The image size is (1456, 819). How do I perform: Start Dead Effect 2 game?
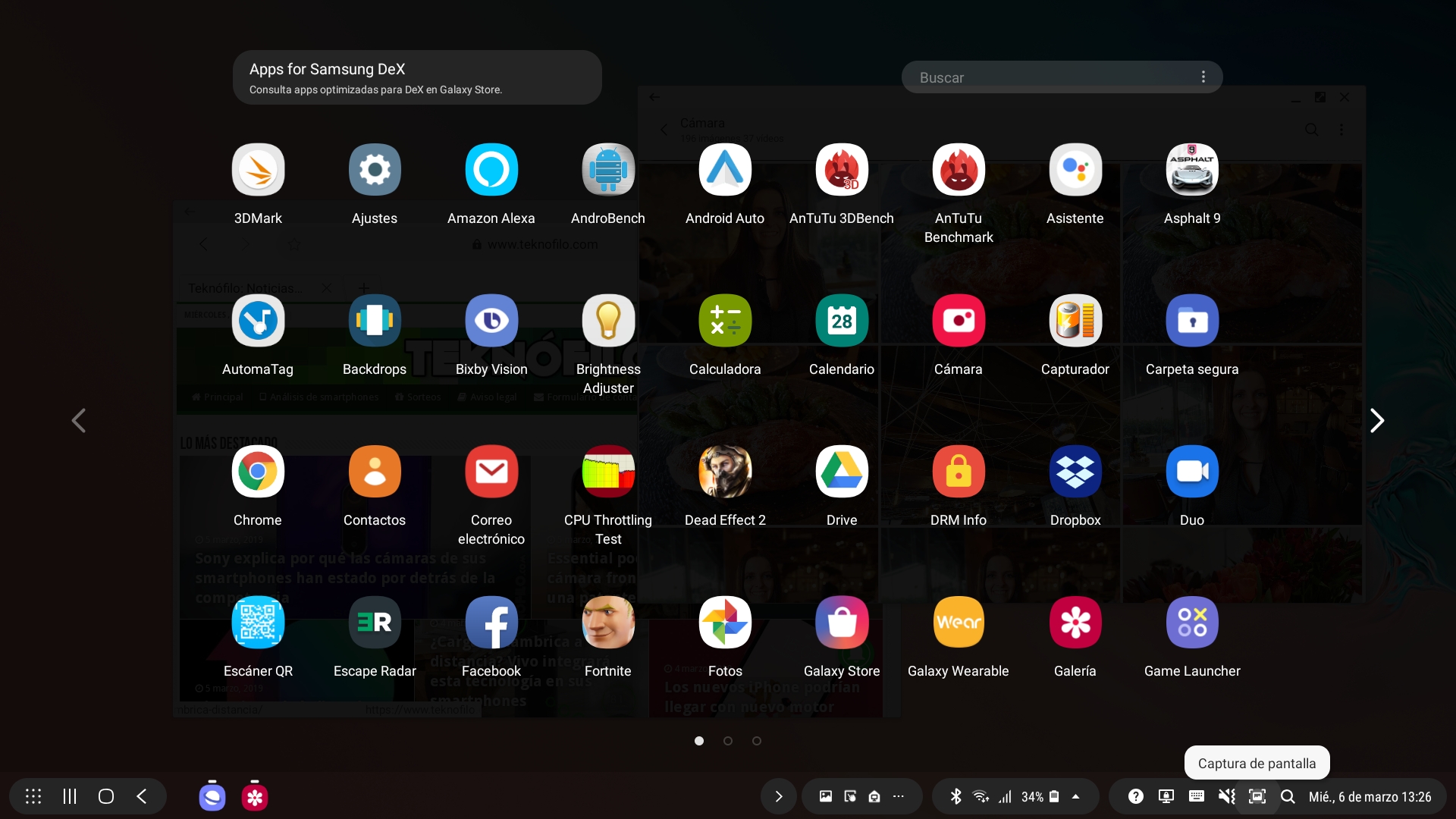click(x=725, y=472)
